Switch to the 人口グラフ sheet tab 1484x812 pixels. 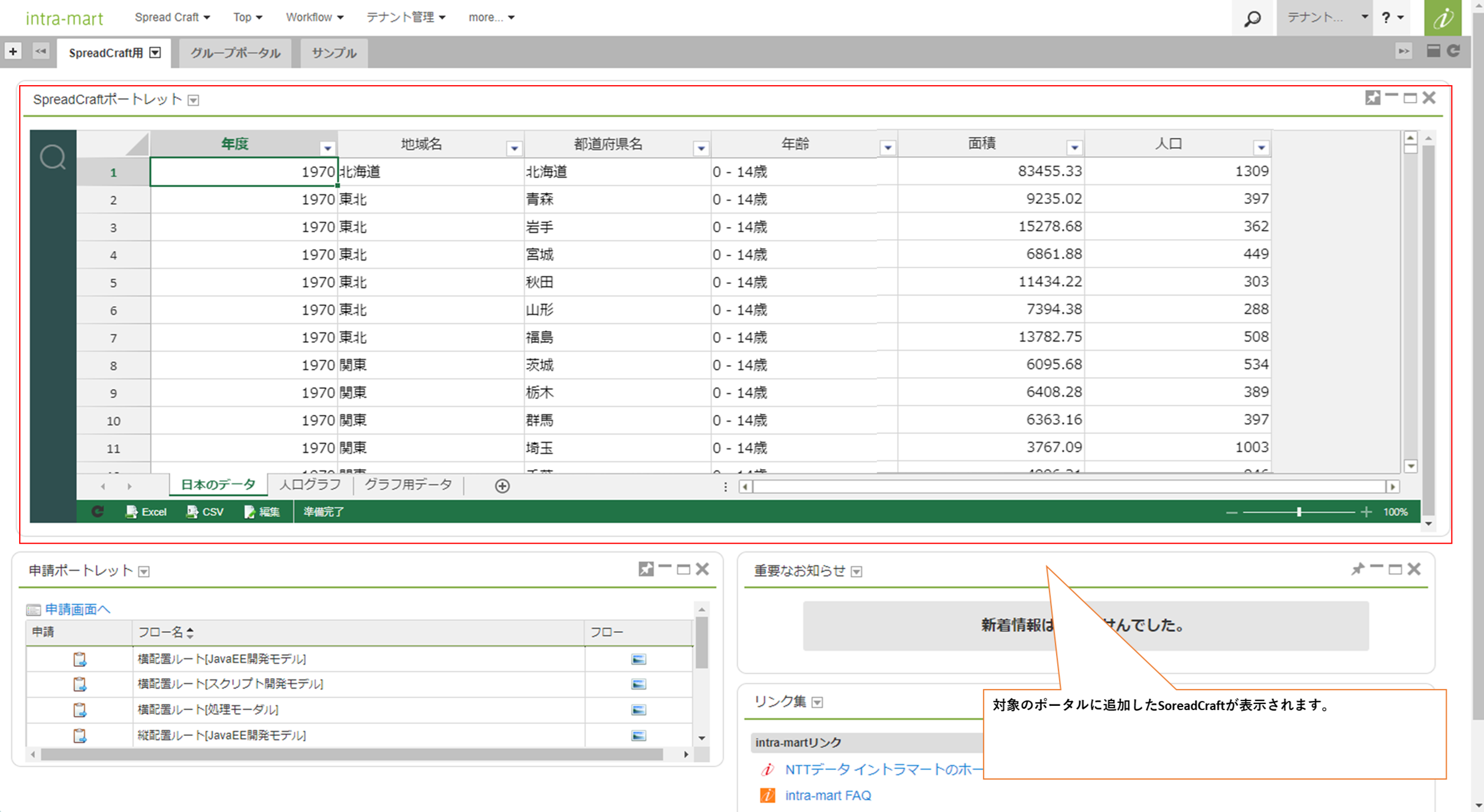click(x=310, y=485)
